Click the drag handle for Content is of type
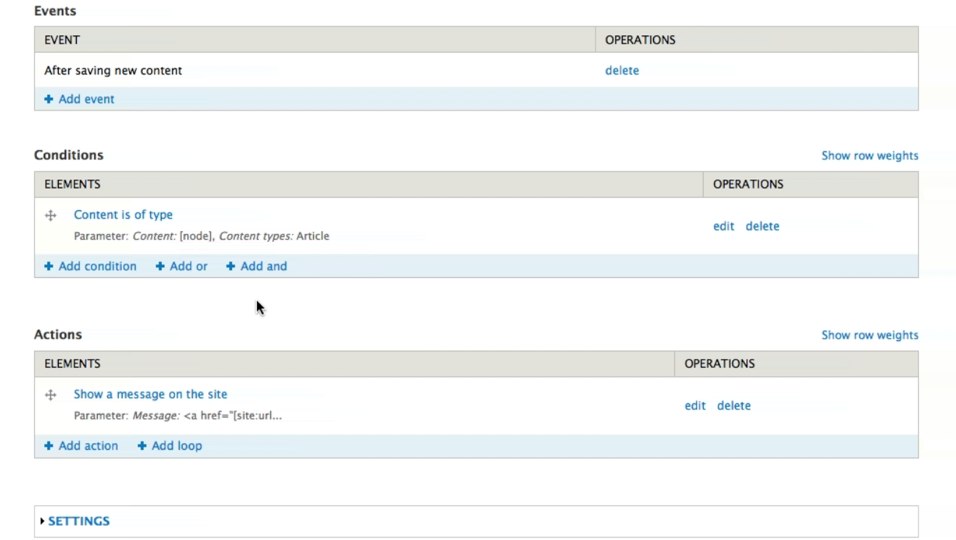Screen dimensions: 956x540 pos(50,216)
